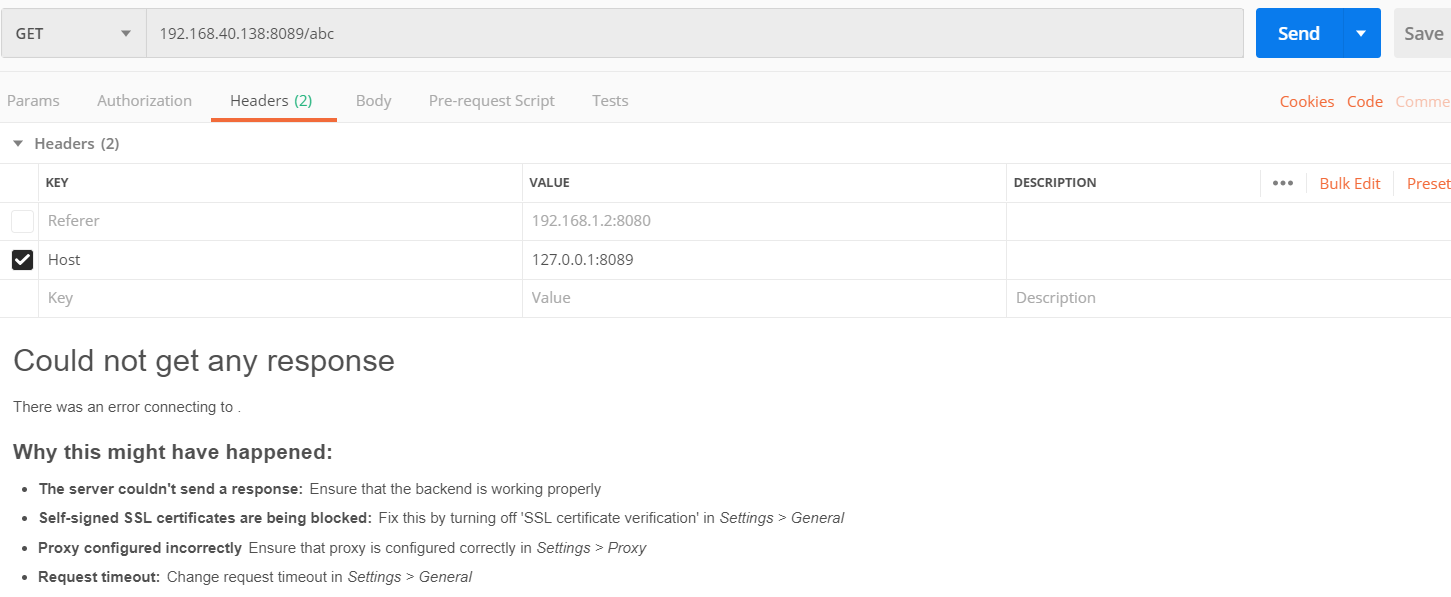
Task: Select the Tests tab
Action: 610,101
